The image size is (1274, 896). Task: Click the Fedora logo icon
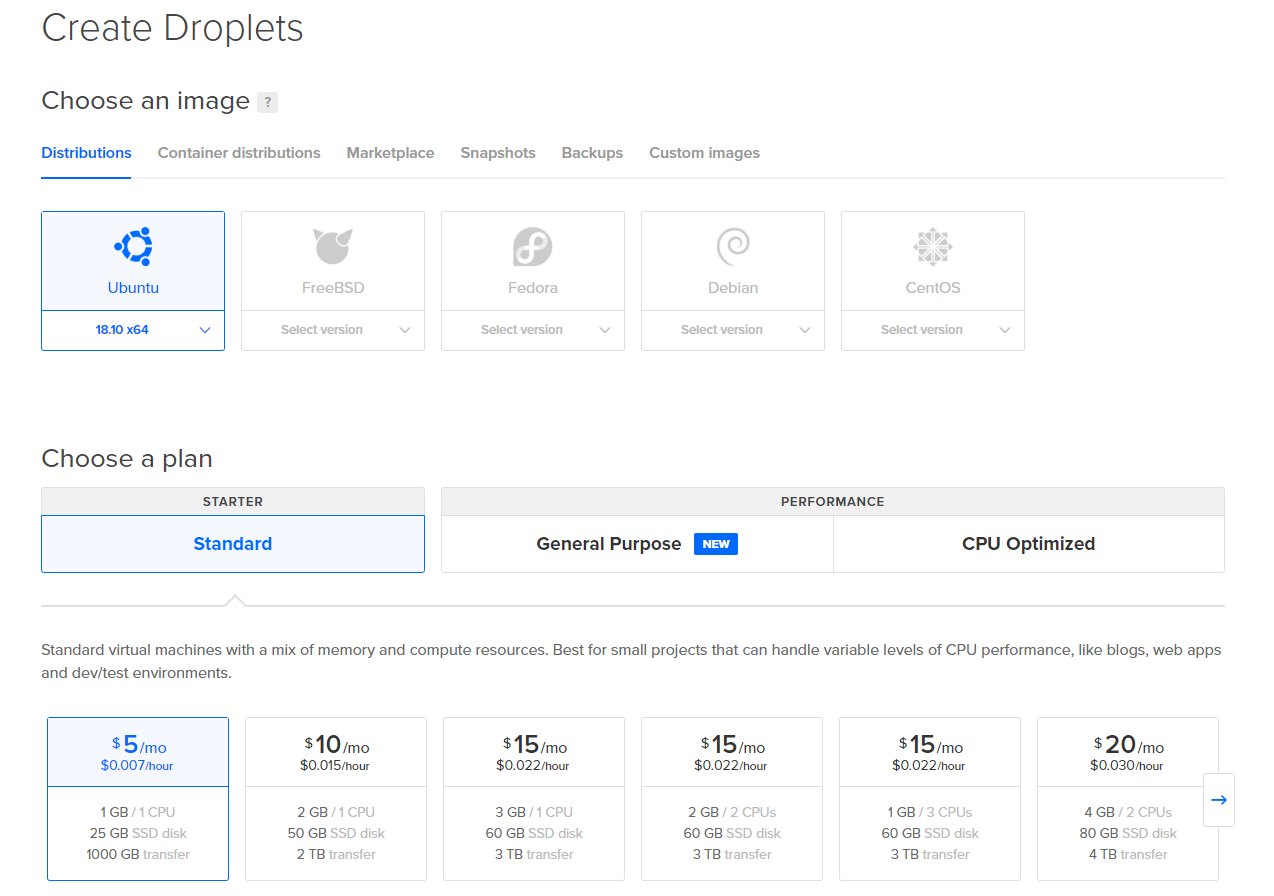(x=533, y=246)
